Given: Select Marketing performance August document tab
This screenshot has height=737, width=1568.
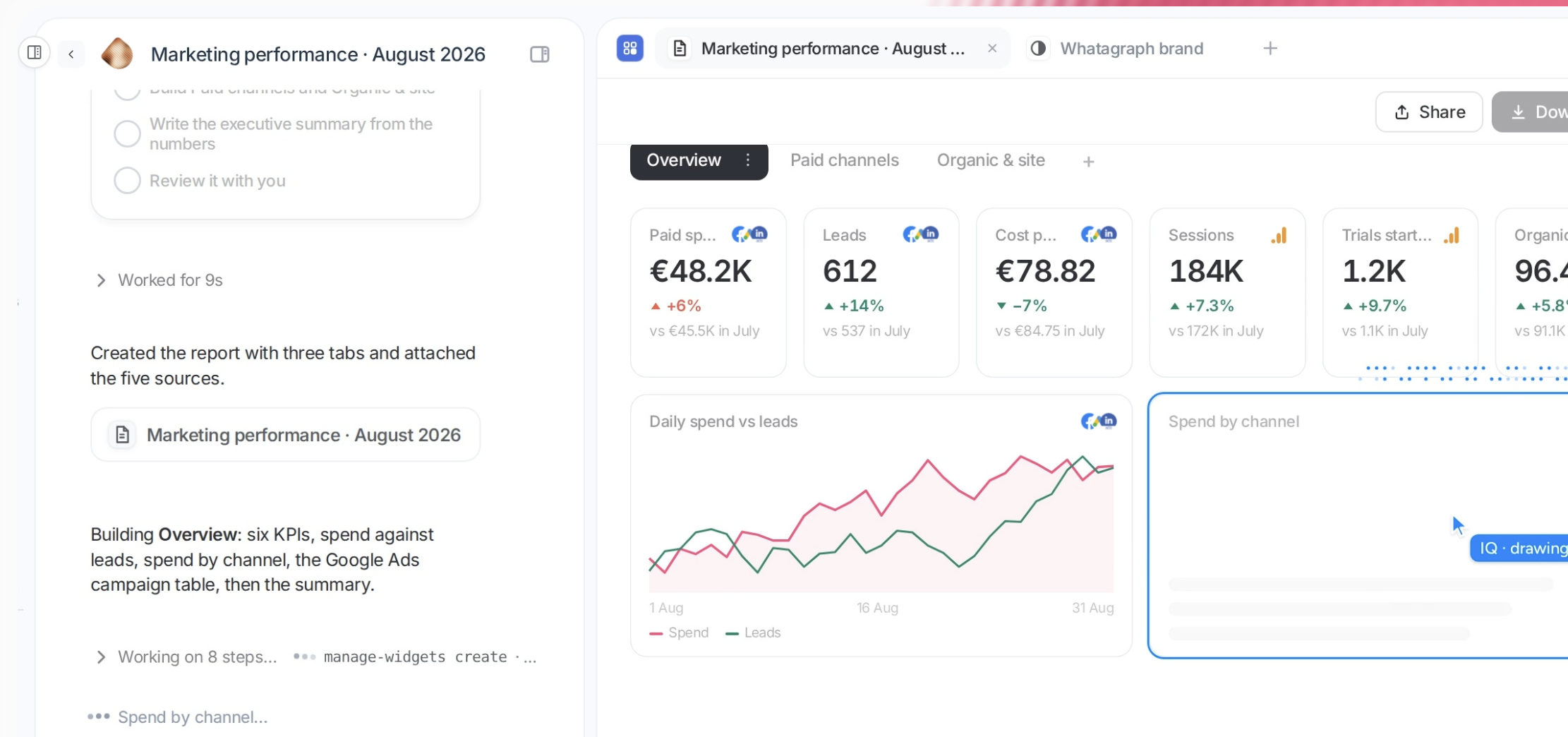Looking at the screenshot, I should [831, 49].
